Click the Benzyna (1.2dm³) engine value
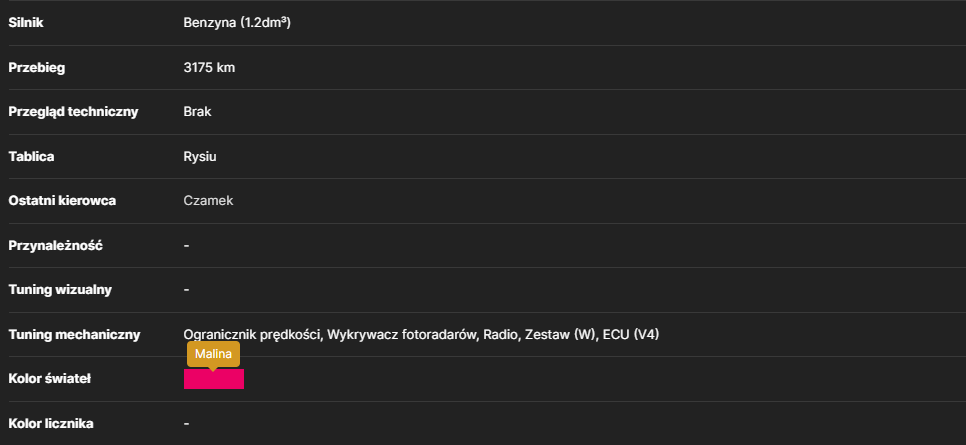Screen dimensions: 966x445 point(237,23)
